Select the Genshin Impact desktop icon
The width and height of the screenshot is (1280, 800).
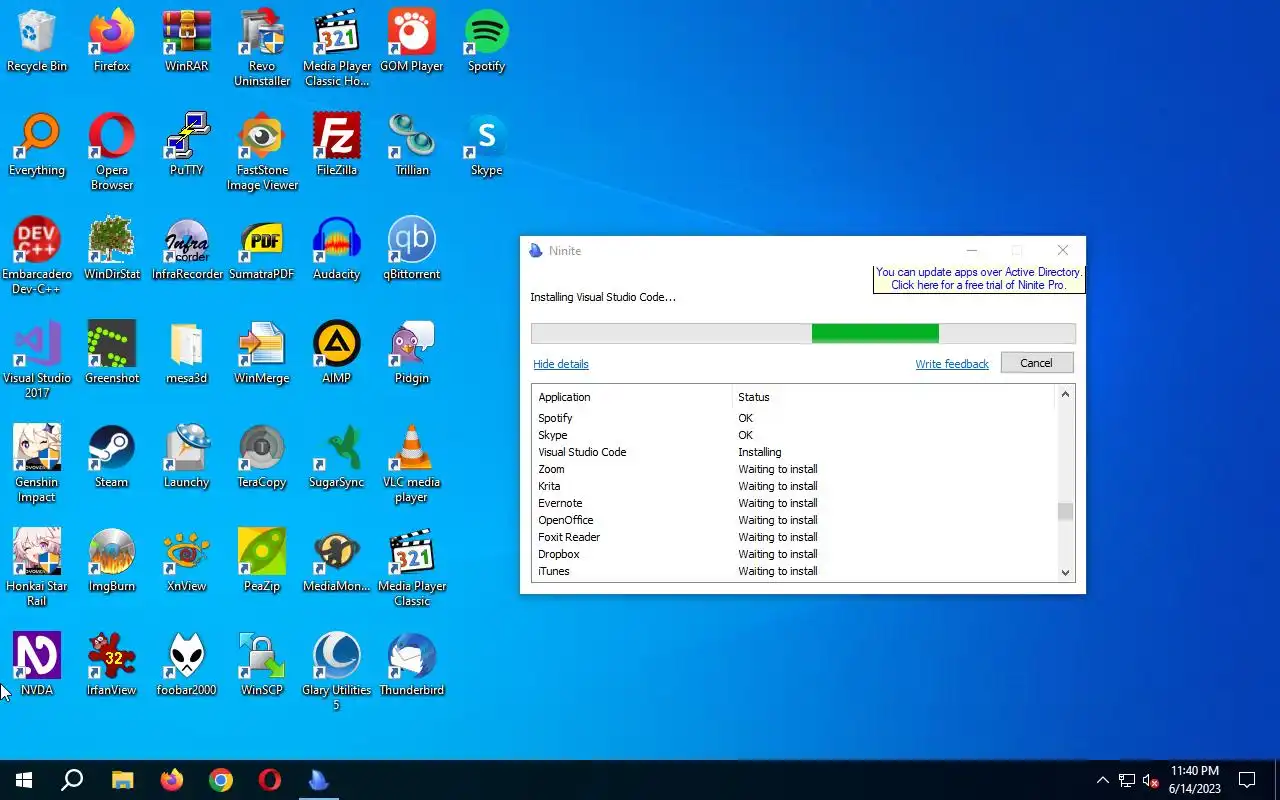(x=37, y=464)
